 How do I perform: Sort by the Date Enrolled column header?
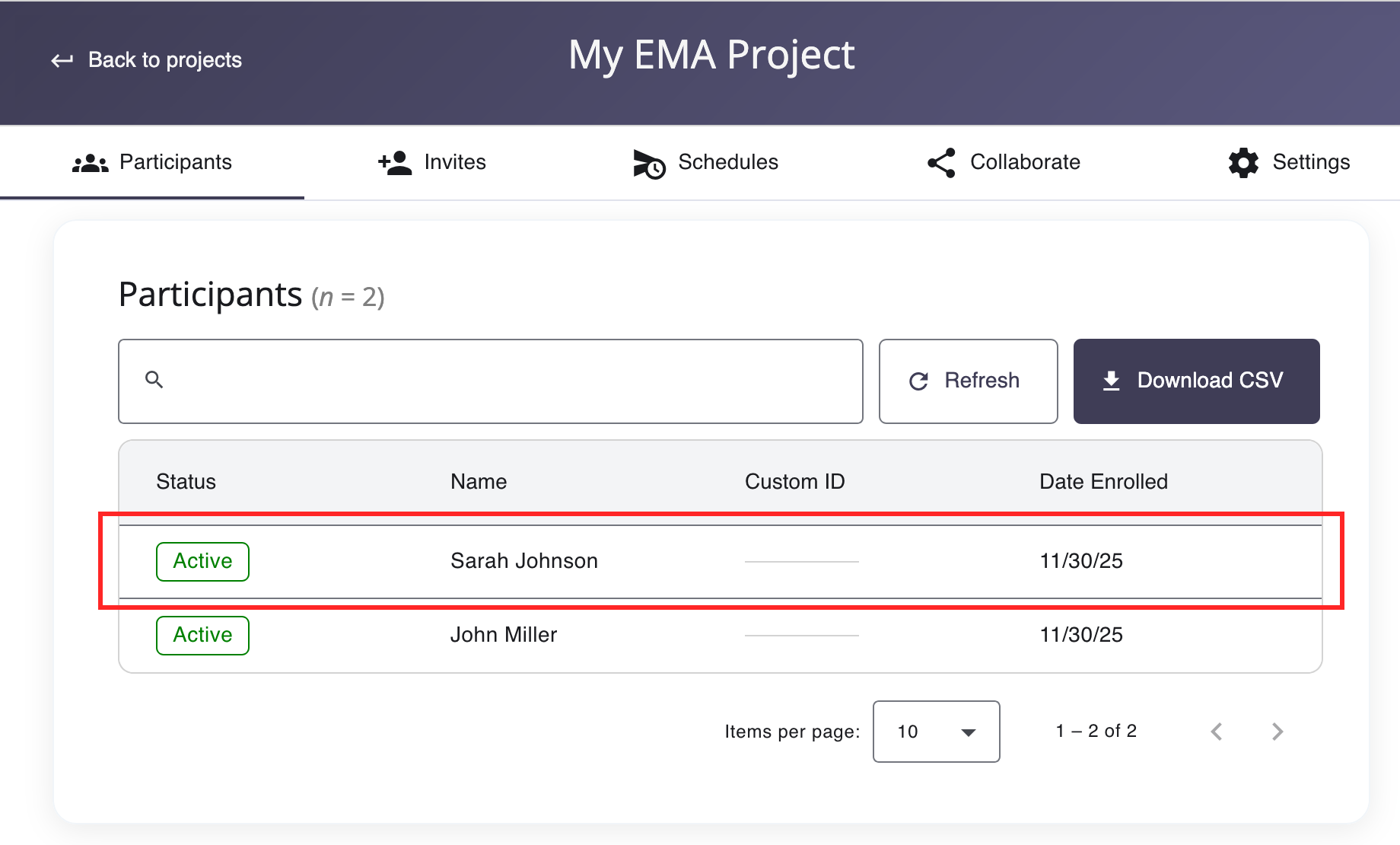1102,482
